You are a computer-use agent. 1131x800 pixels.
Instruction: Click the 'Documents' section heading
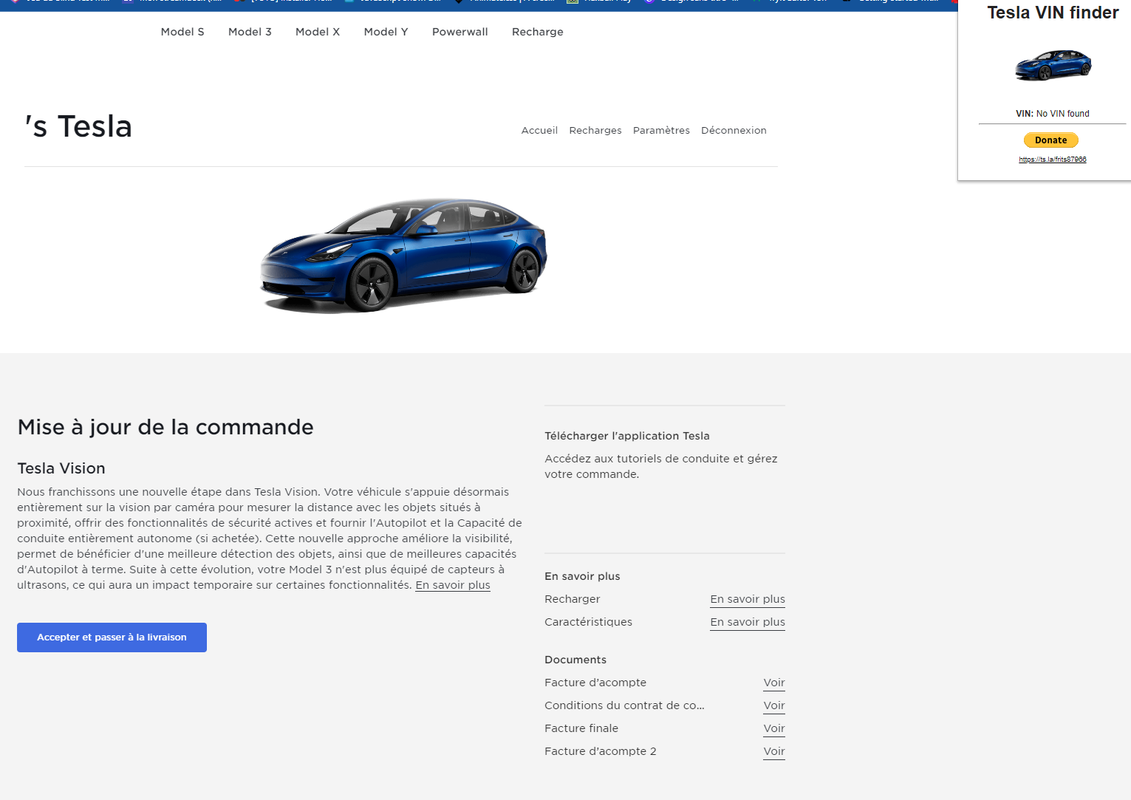click(x=575, y=659)
